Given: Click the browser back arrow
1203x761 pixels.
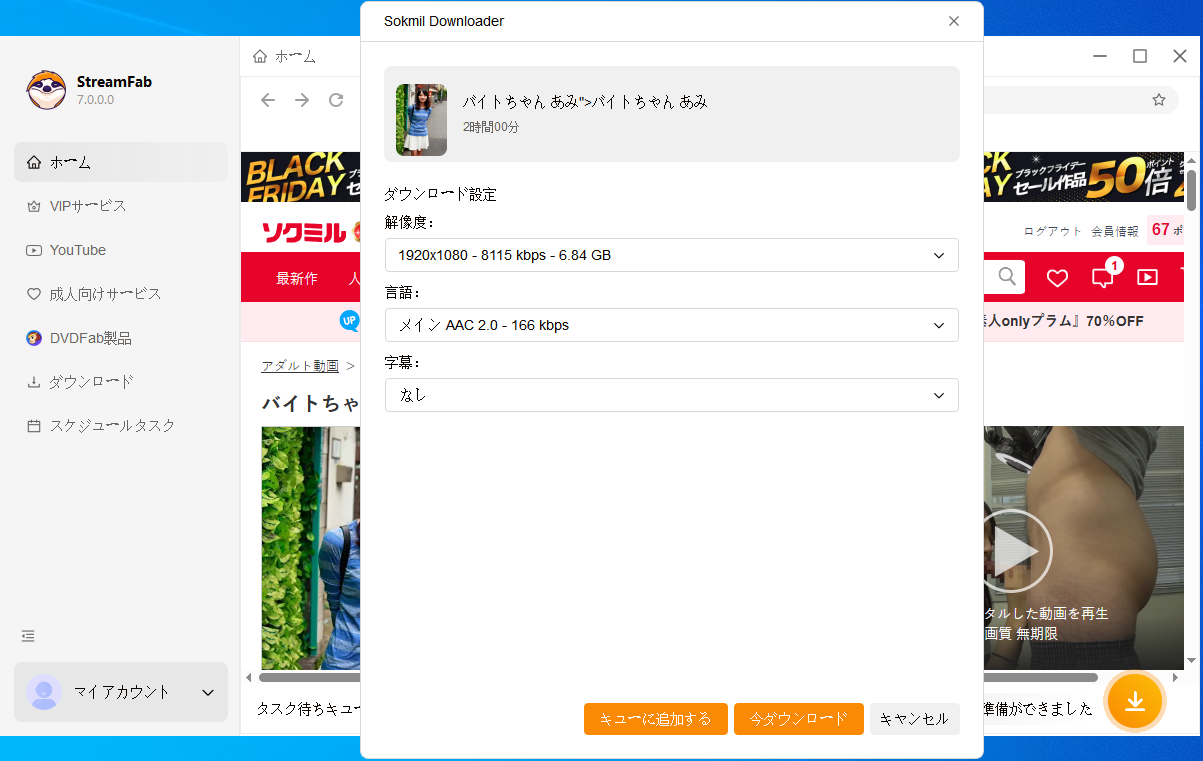Looking at the screenshot, I should [x=268, y=100].
